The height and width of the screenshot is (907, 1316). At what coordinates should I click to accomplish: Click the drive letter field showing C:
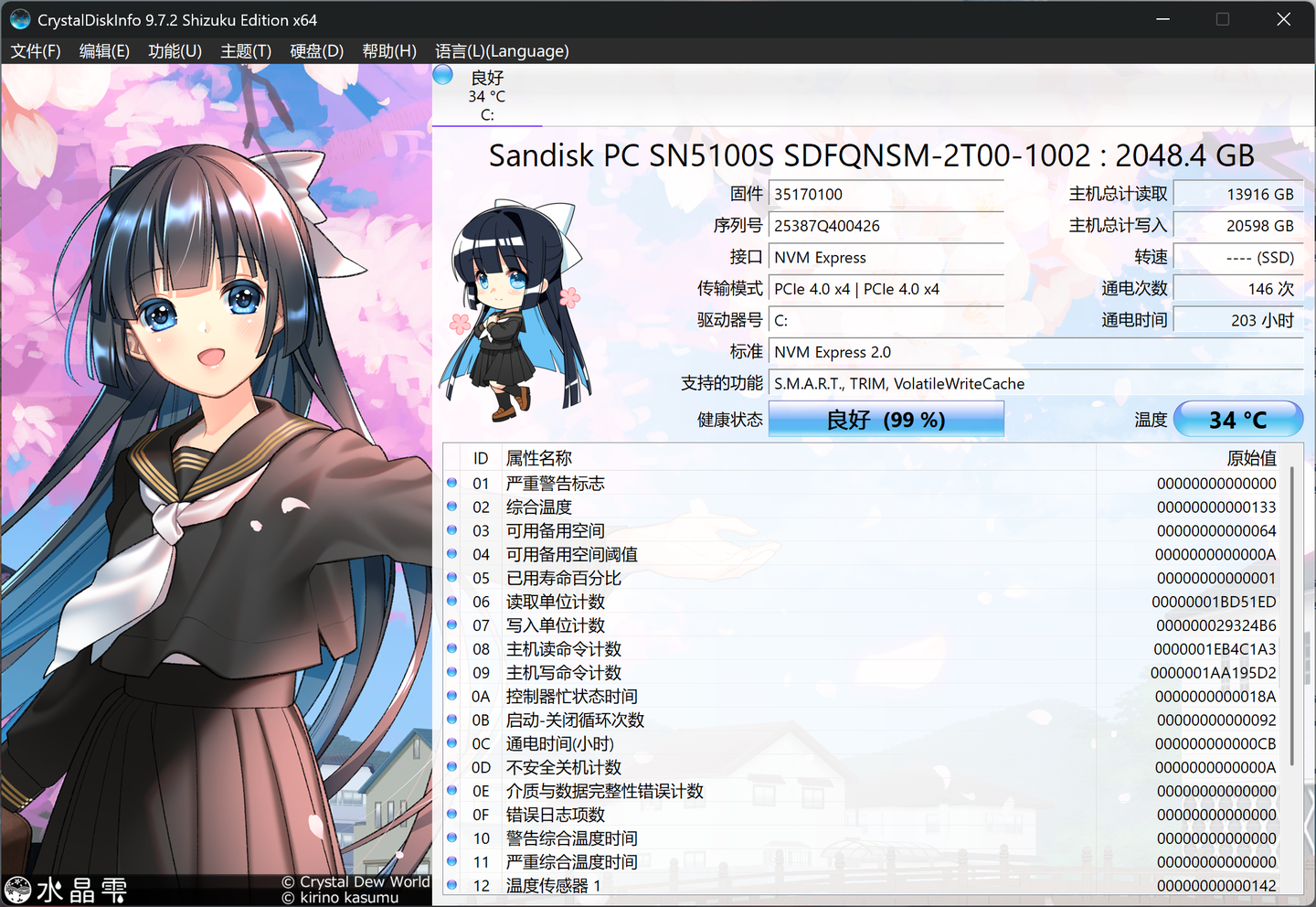(886, 321)
